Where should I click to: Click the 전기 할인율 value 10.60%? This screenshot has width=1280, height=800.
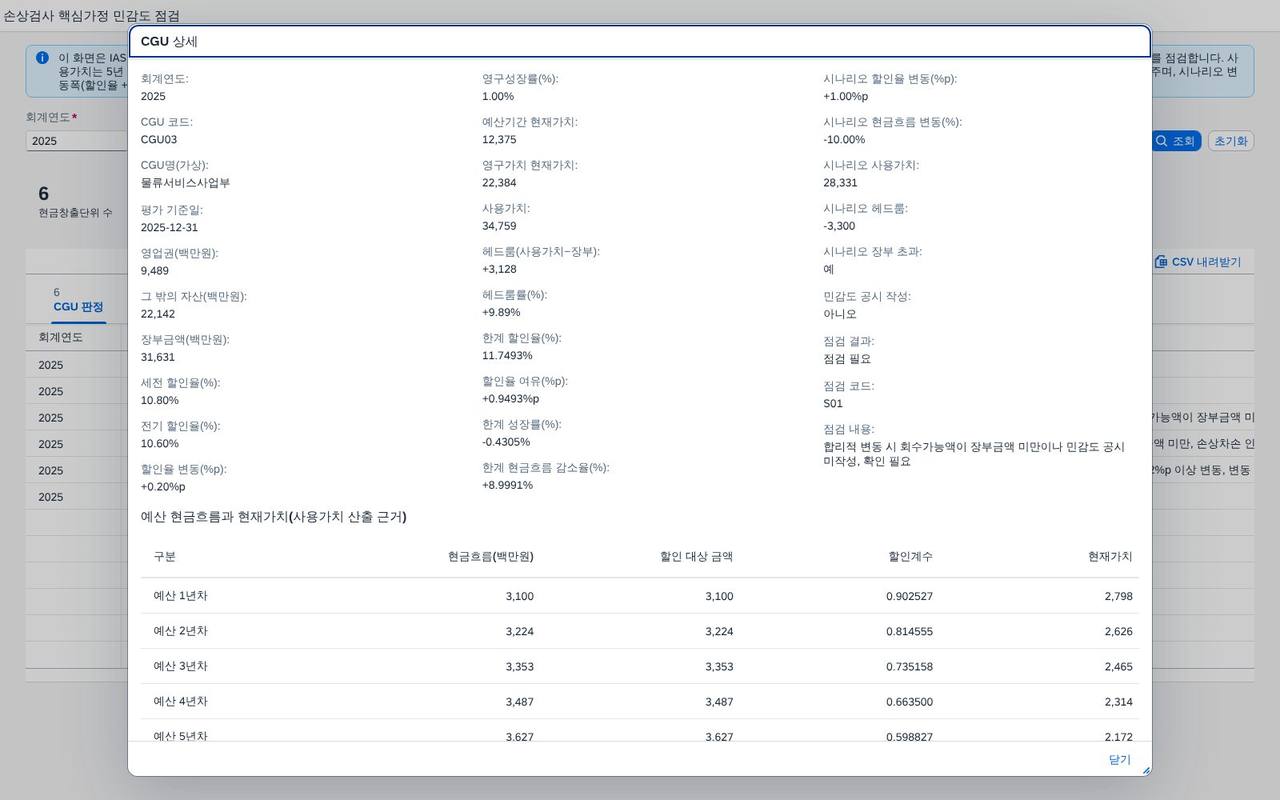(x=160, y=443)
